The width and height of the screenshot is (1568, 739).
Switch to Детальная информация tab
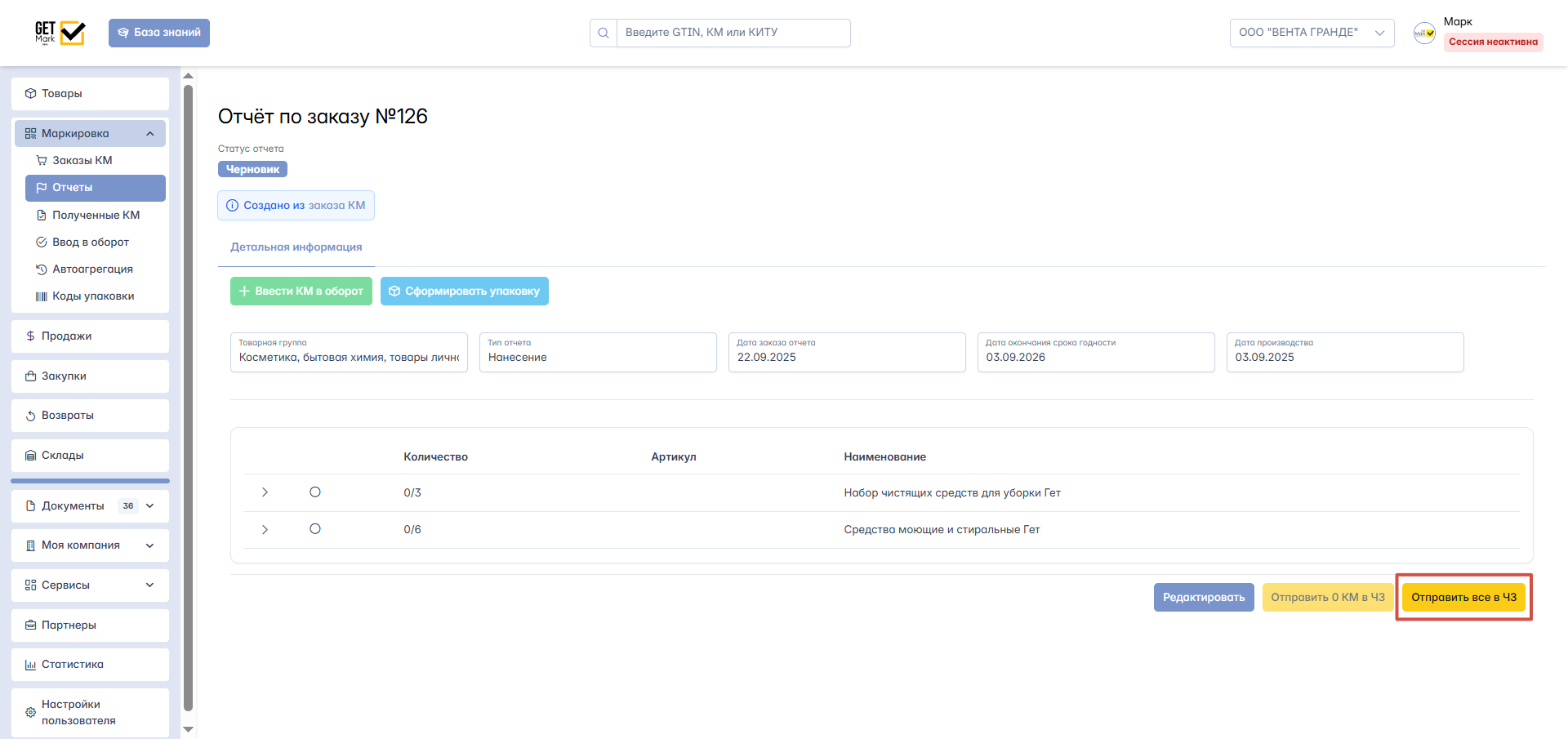coord(296,247)
